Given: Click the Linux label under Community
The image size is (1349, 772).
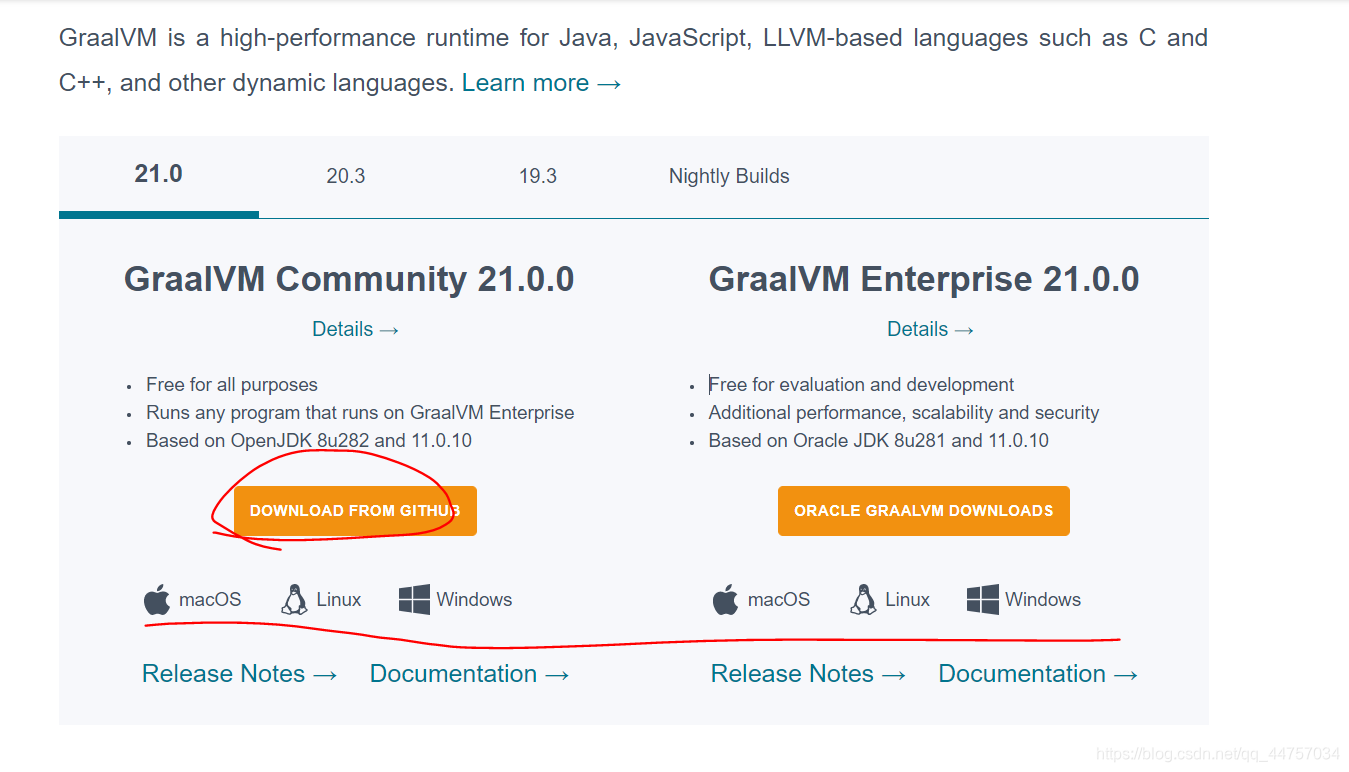Looking at the screenshot, I should (339, 600).
